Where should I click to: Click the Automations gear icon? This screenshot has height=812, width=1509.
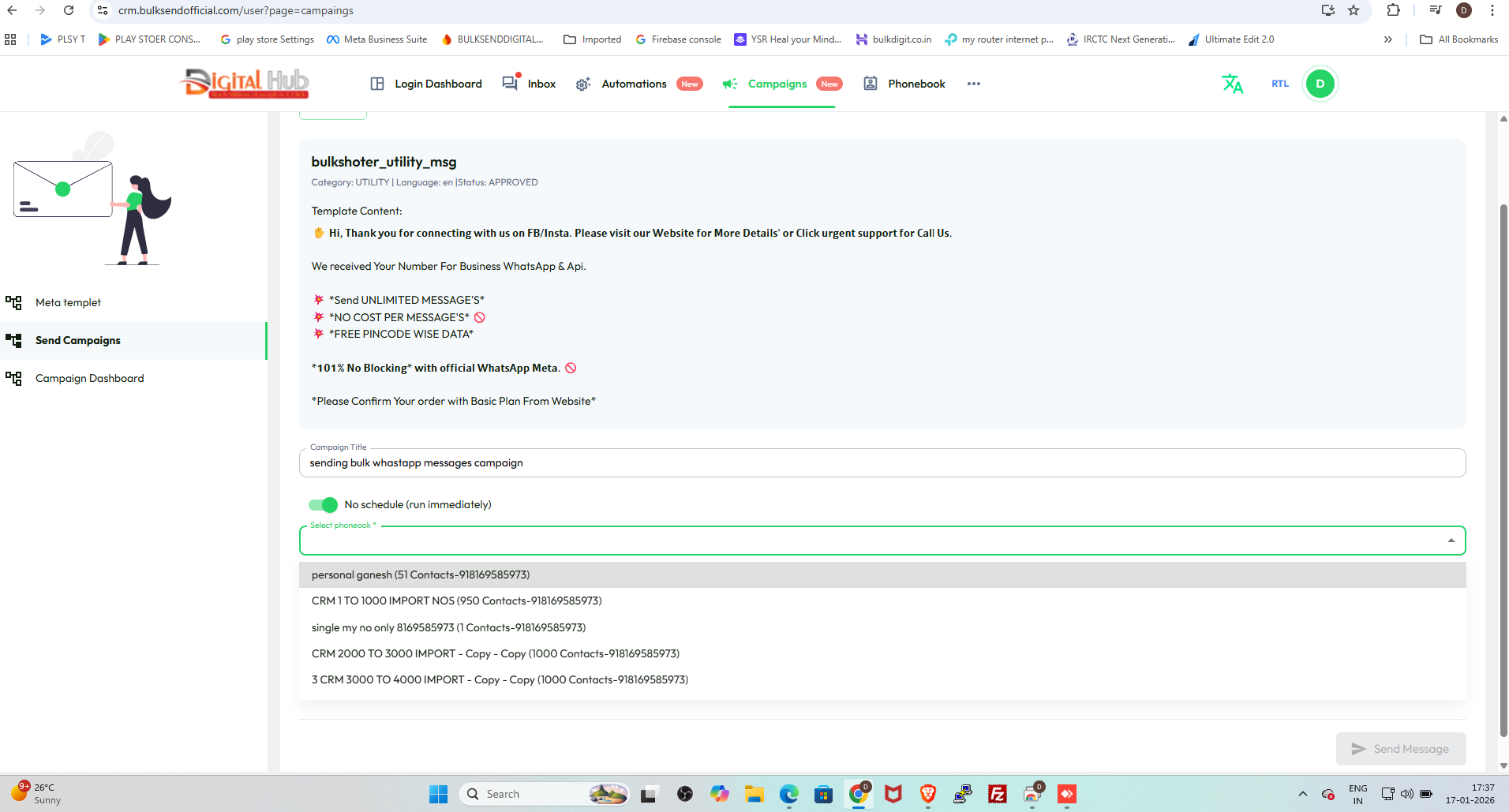[x=583, y=84]
